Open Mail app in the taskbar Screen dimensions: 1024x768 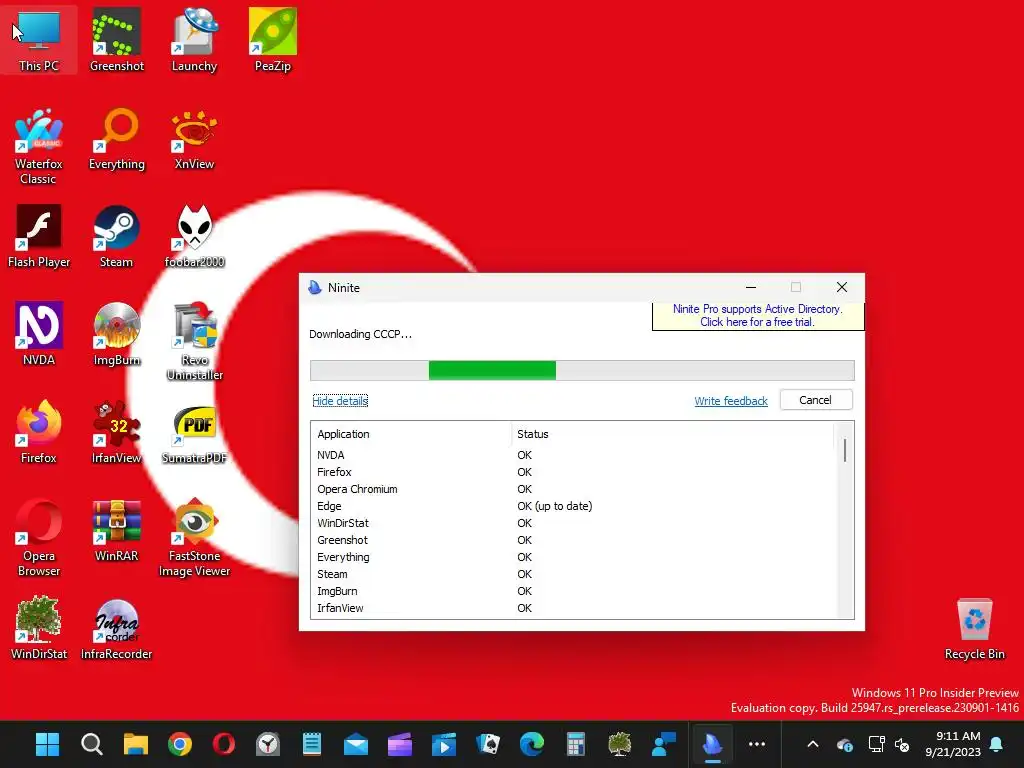356,744
